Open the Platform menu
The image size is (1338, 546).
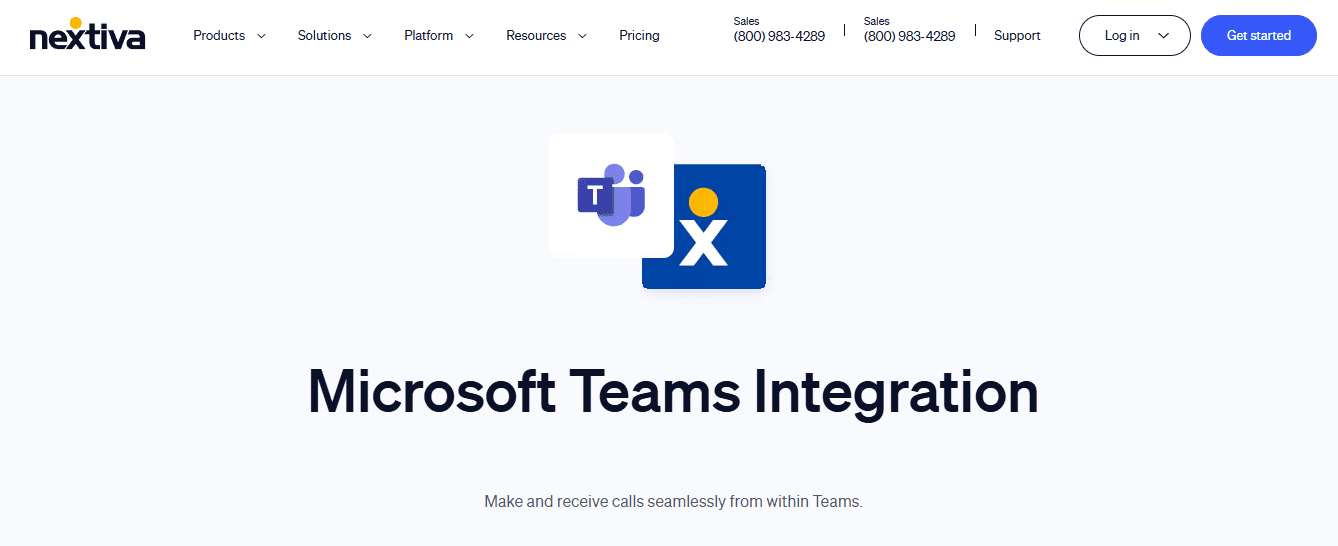pos(428,35)
